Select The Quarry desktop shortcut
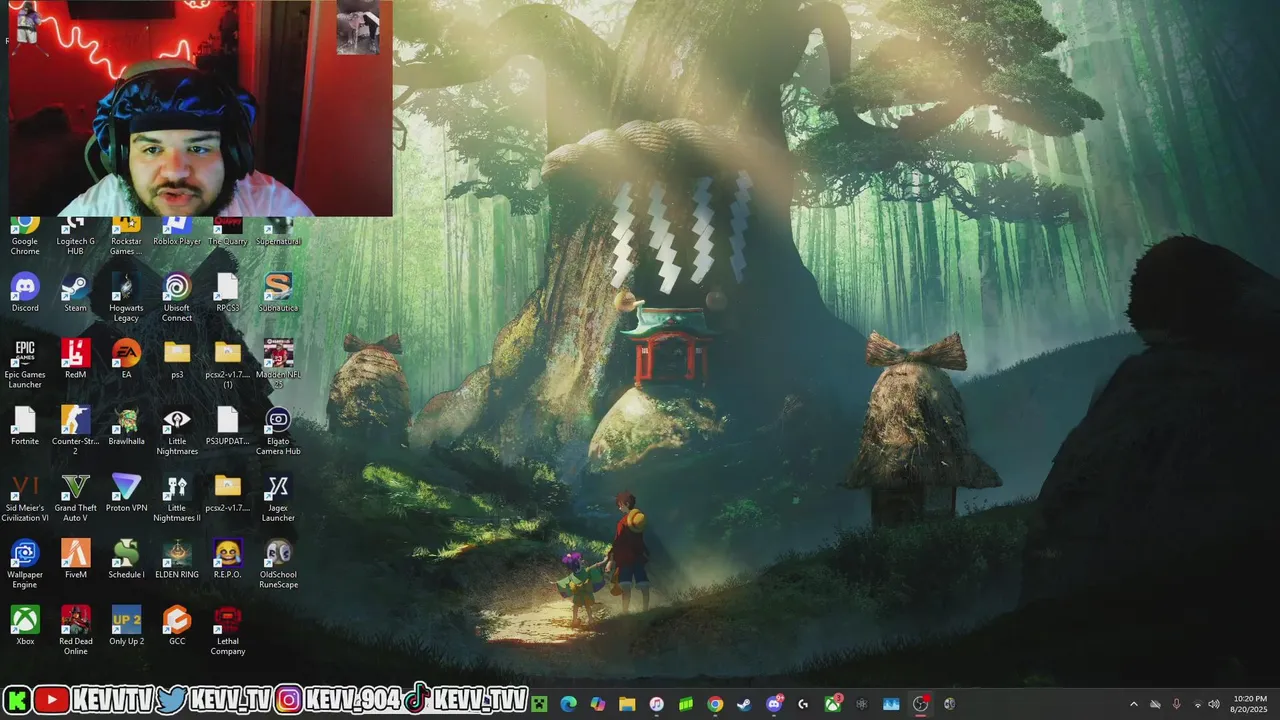The image size is (1280, 720). (x=227, y=232)
